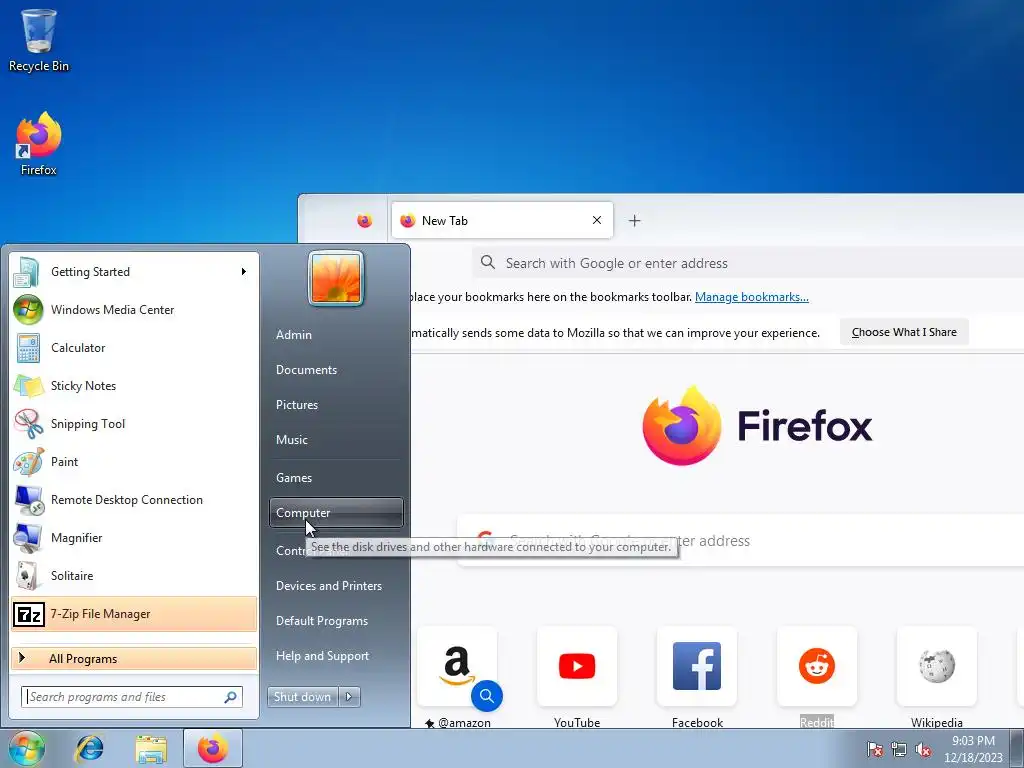Open Facebook shortcut tile
The image size is (1024, 768).
[x=697, y=666]
